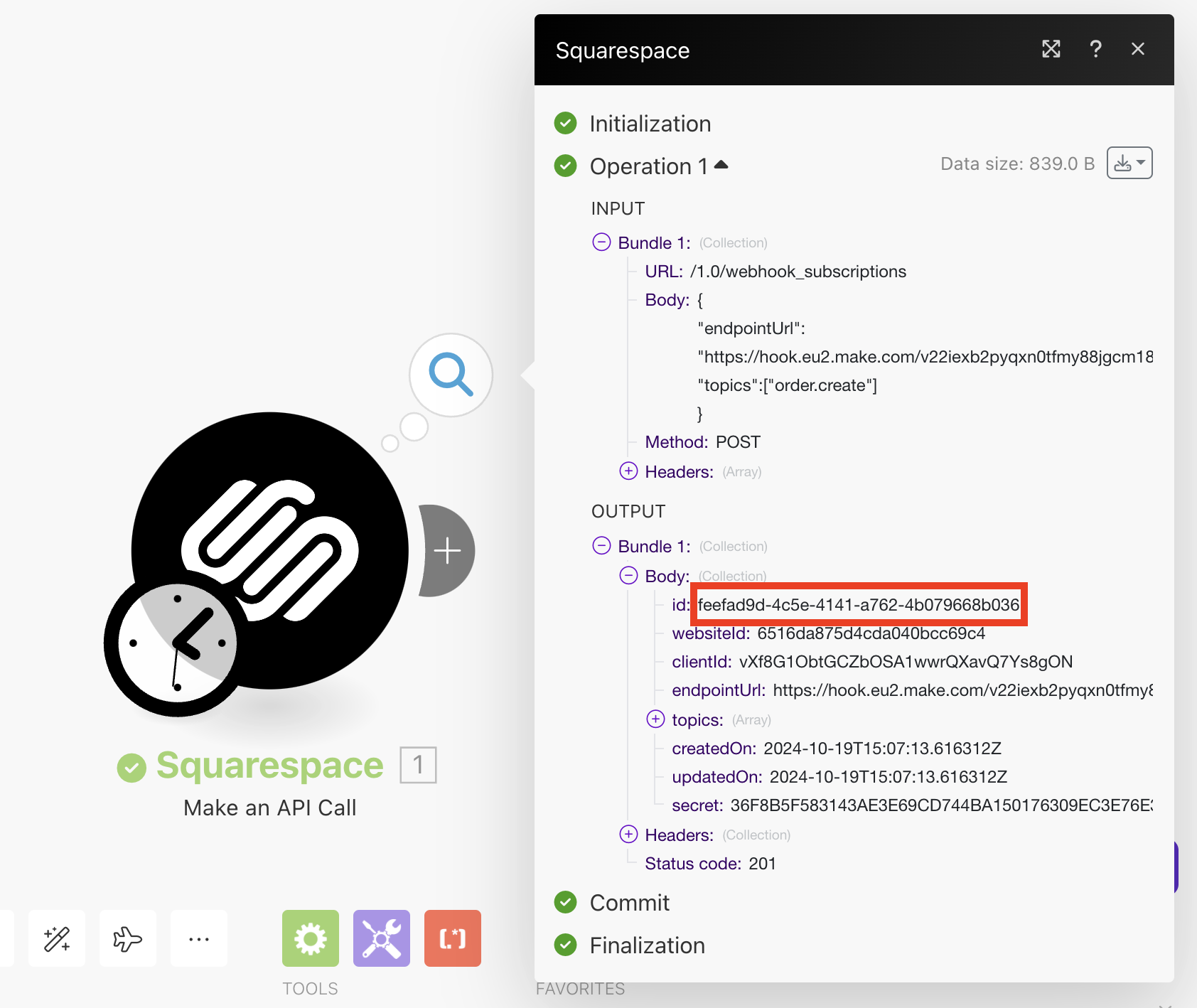The height and width of the screenshot is (1008, 1197).
Task: Click the secret value
Action: (x=941, y=805)
